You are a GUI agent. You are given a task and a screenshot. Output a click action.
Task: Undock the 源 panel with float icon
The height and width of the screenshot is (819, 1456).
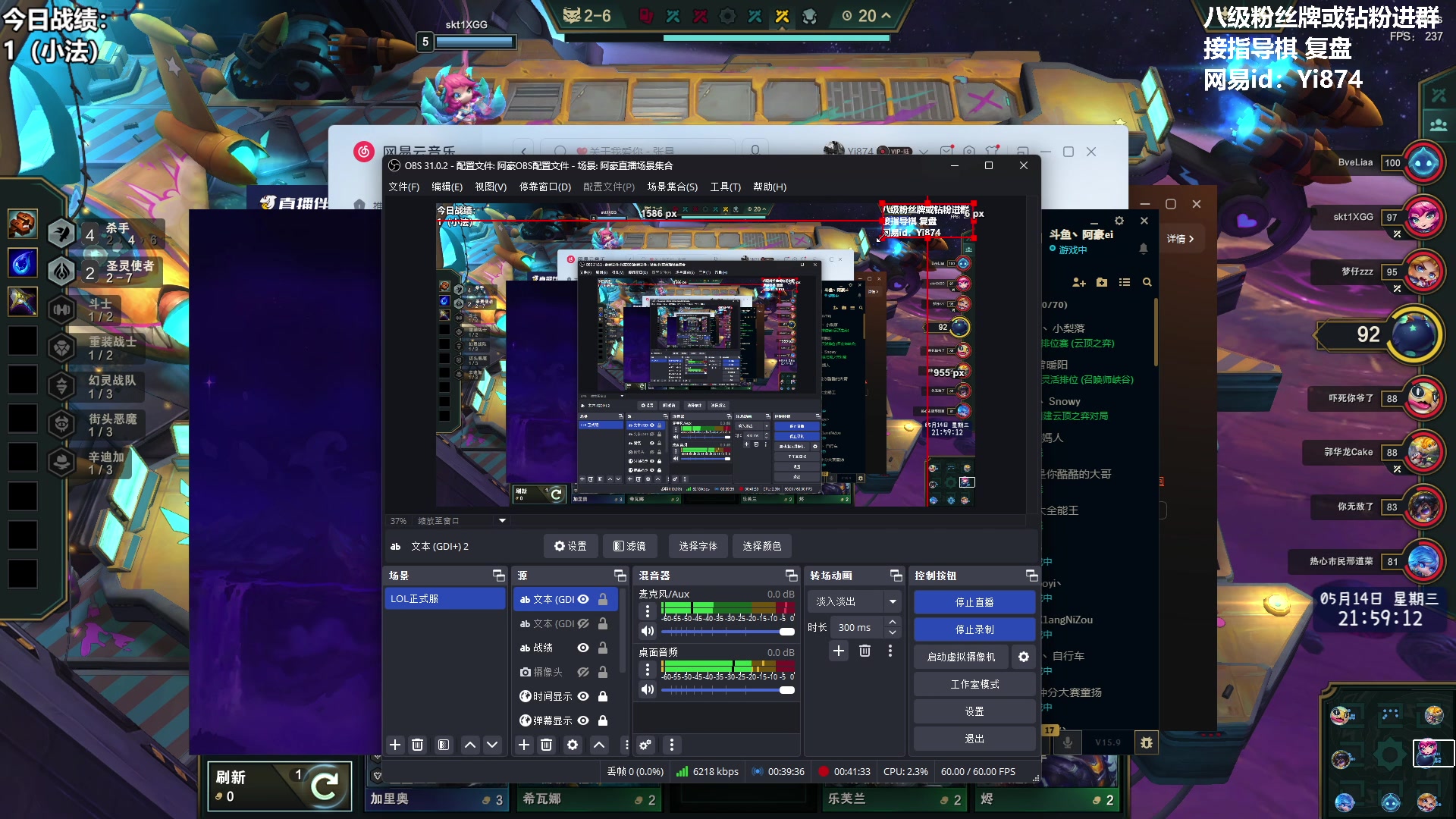[620, 576]
